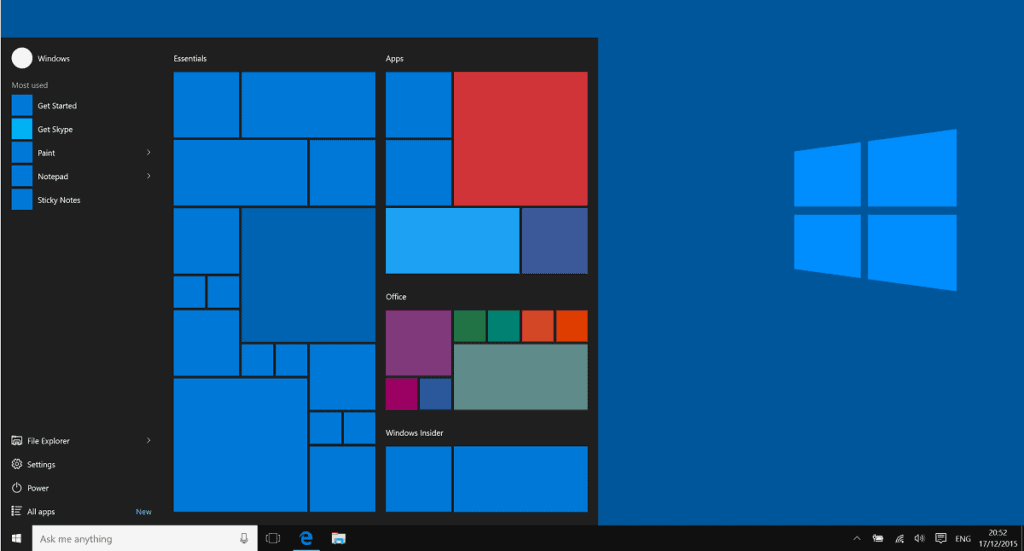This screenshot has height=551, width=1024.
Task: Open the light blue wide Apps tile
Action: click(453, 241)
